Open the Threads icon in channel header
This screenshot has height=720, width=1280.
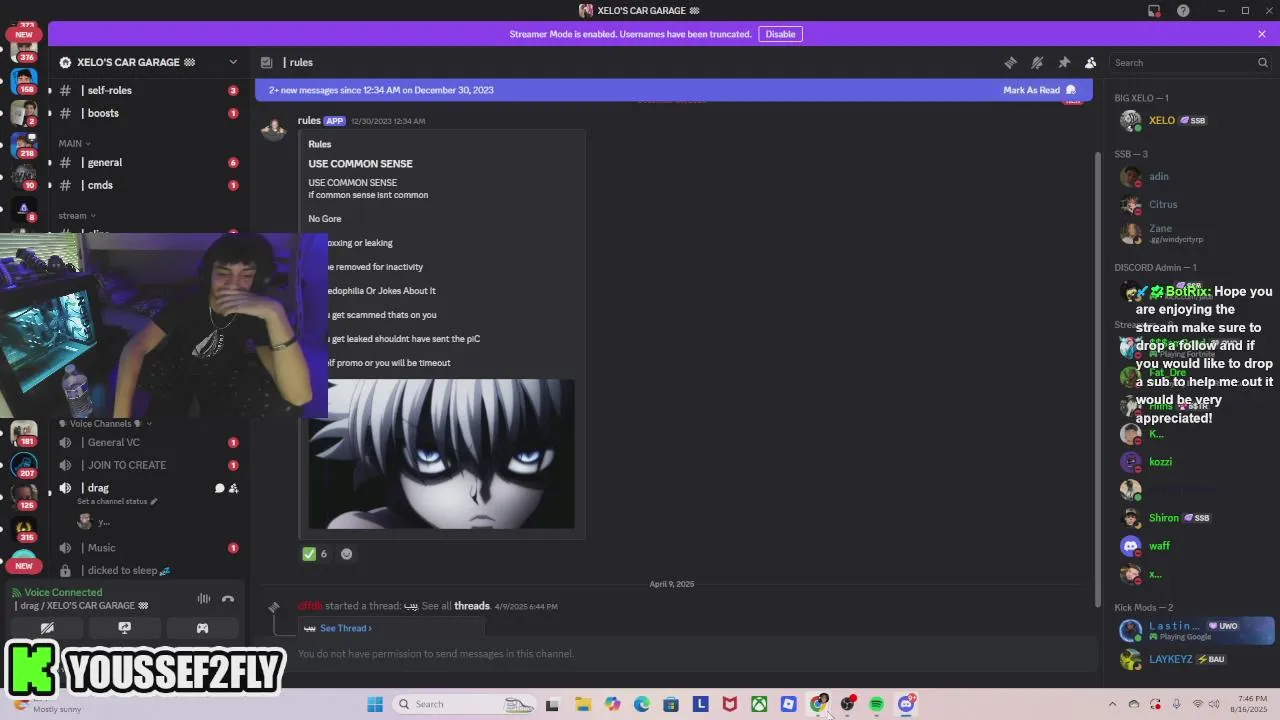(x=1010, y=62)
